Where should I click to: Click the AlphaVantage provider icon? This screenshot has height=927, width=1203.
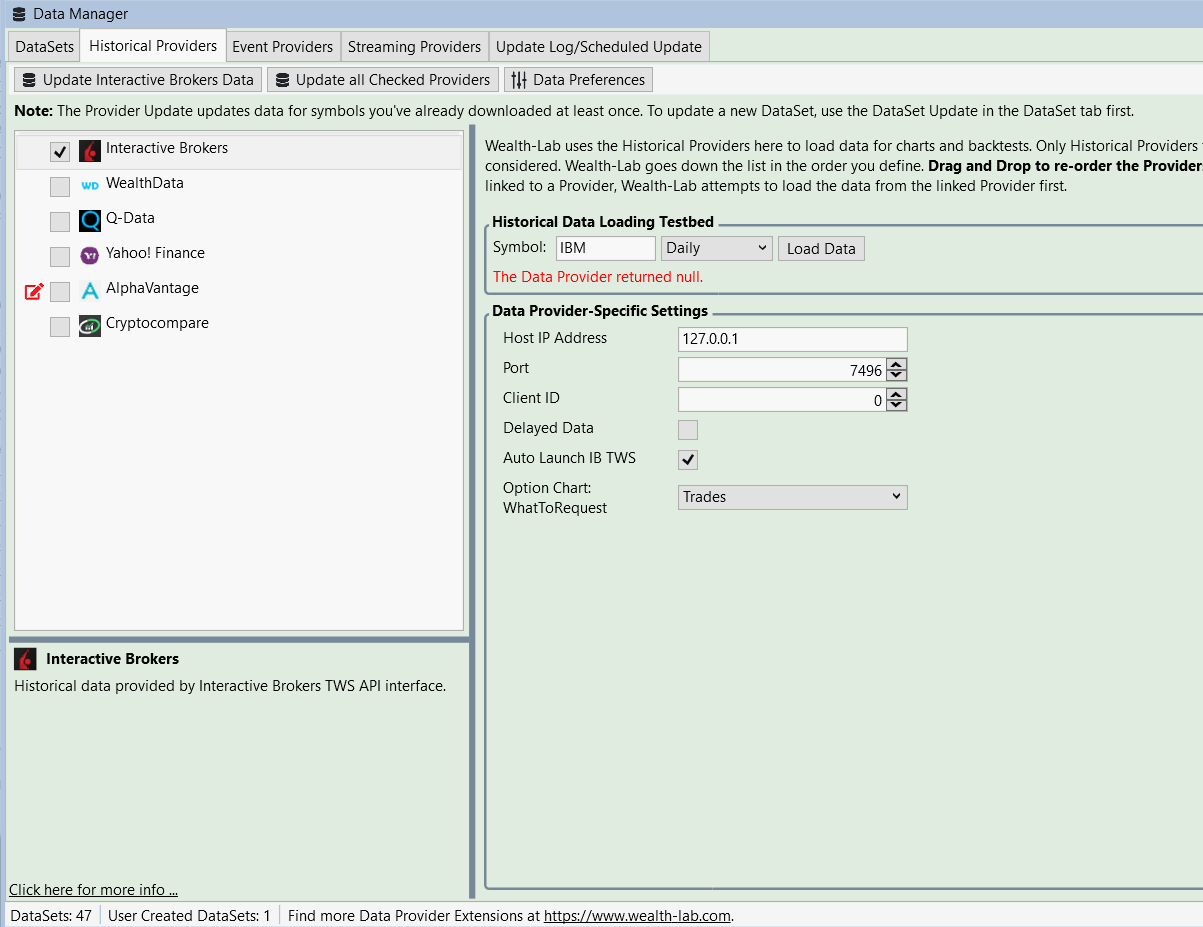coord(90,291)
